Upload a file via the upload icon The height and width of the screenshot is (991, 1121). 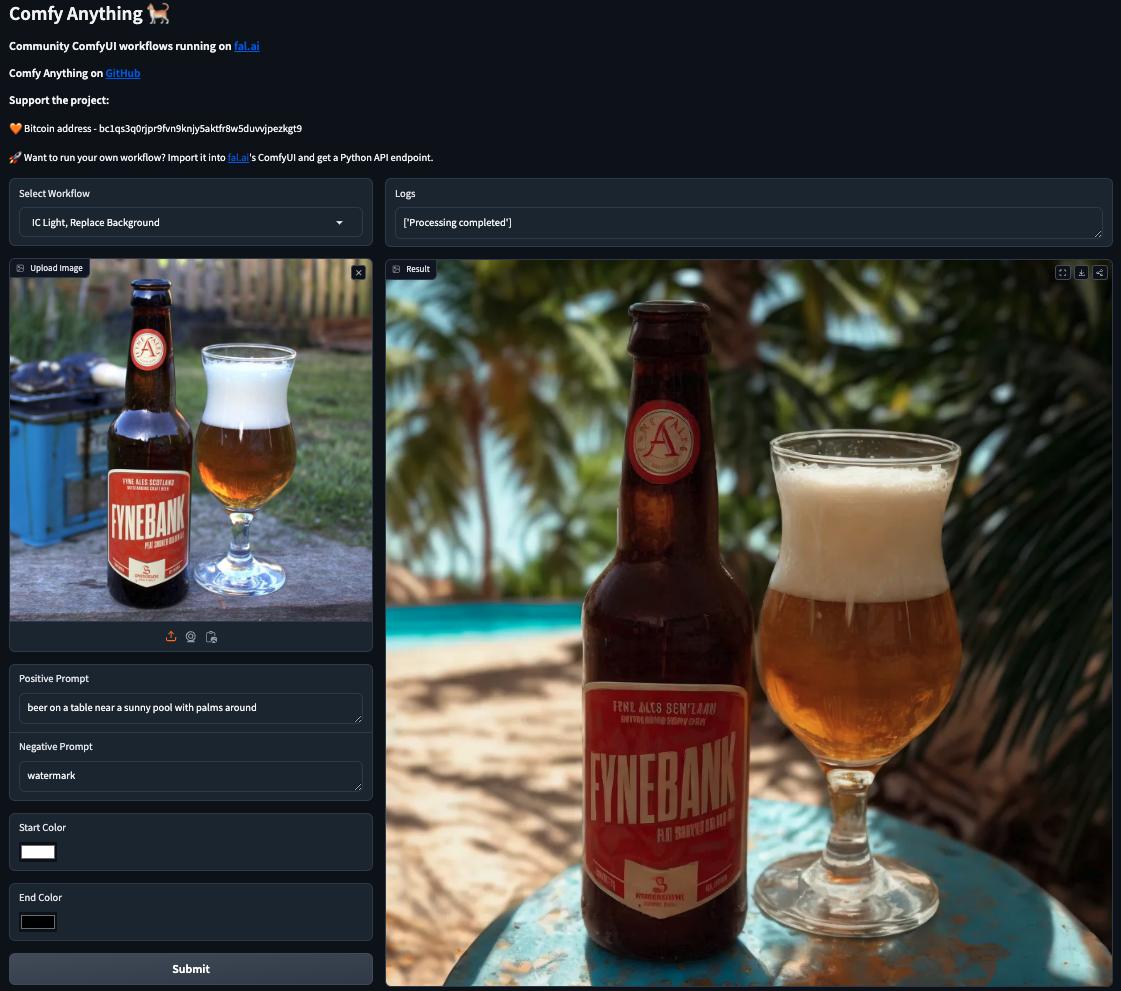point(171,636)
